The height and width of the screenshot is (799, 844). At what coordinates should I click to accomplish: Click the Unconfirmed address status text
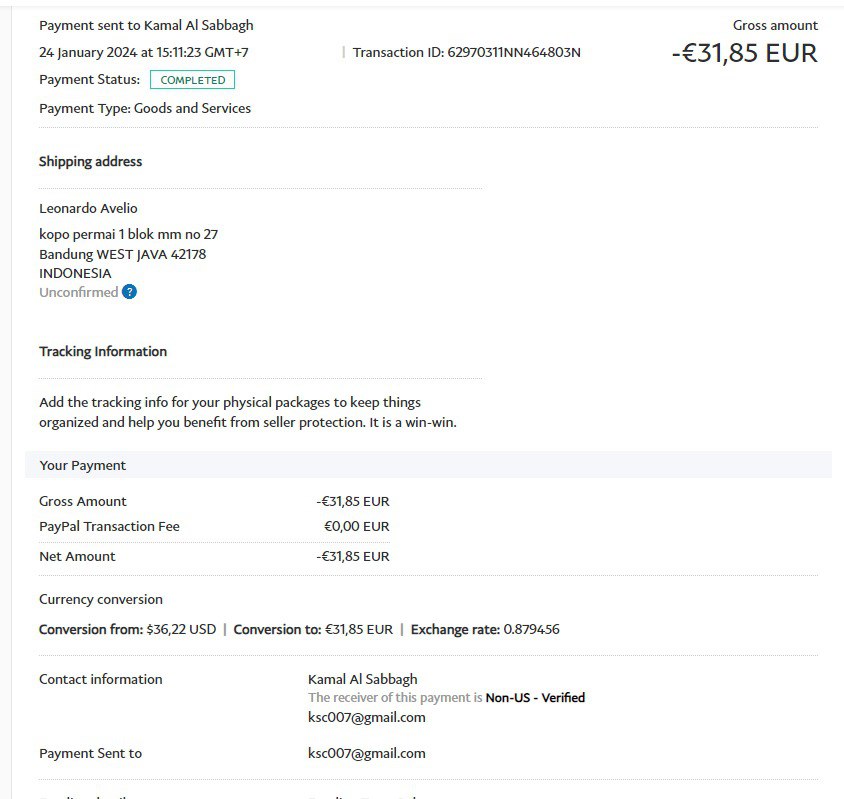[x=78, y=292]
